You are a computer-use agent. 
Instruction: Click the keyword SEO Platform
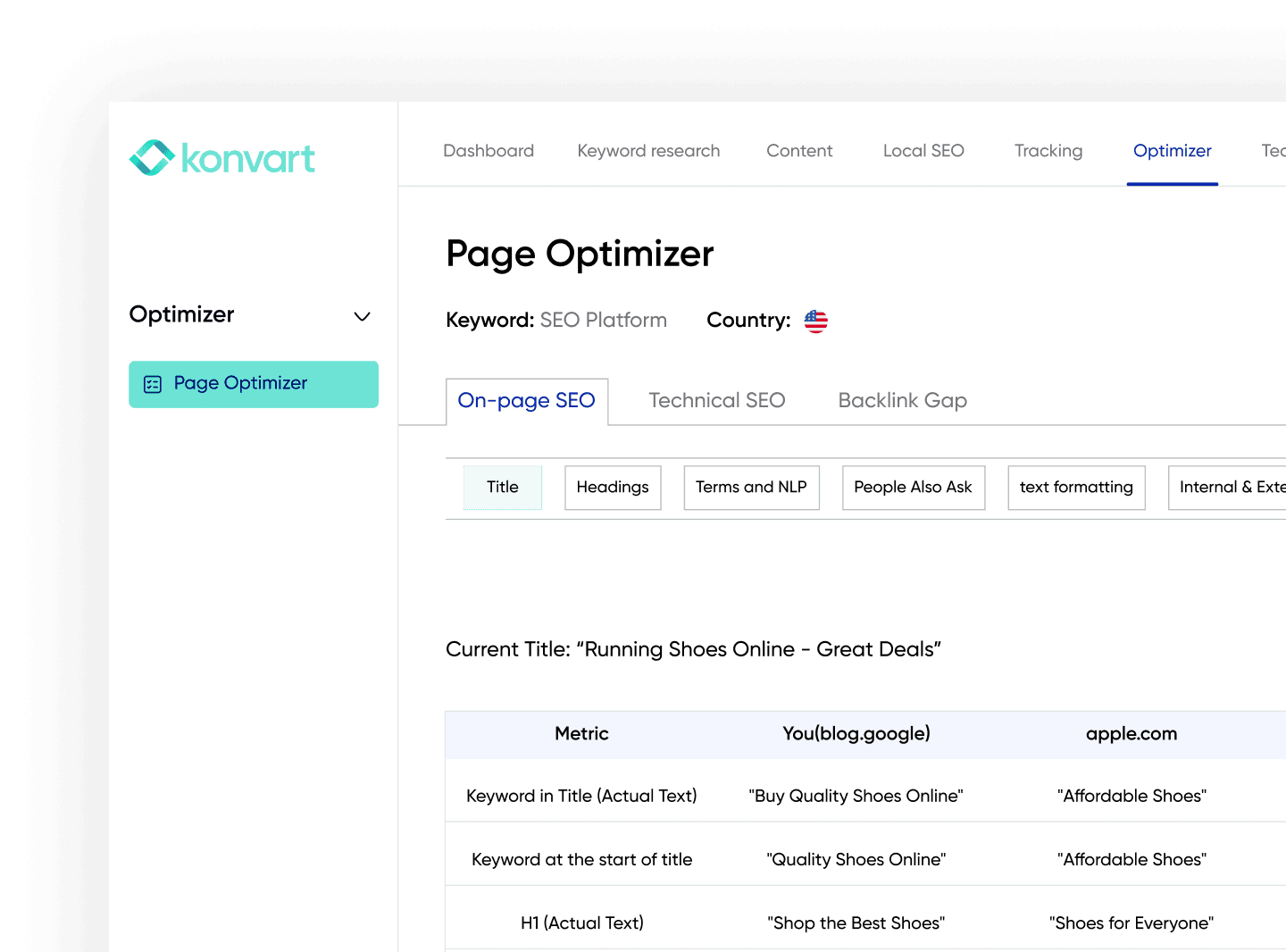click(603, 320)
